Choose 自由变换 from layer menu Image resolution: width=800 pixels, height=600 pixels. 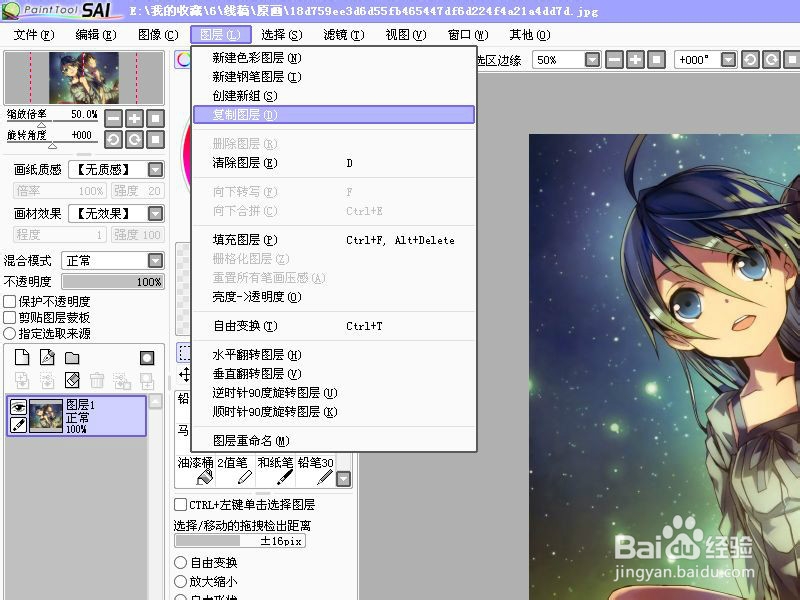tap(334, 326)
